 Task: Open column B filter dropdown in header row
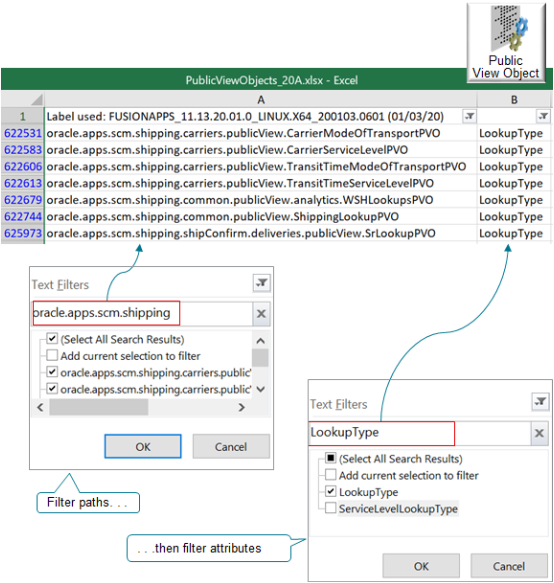tap(543, 116)
